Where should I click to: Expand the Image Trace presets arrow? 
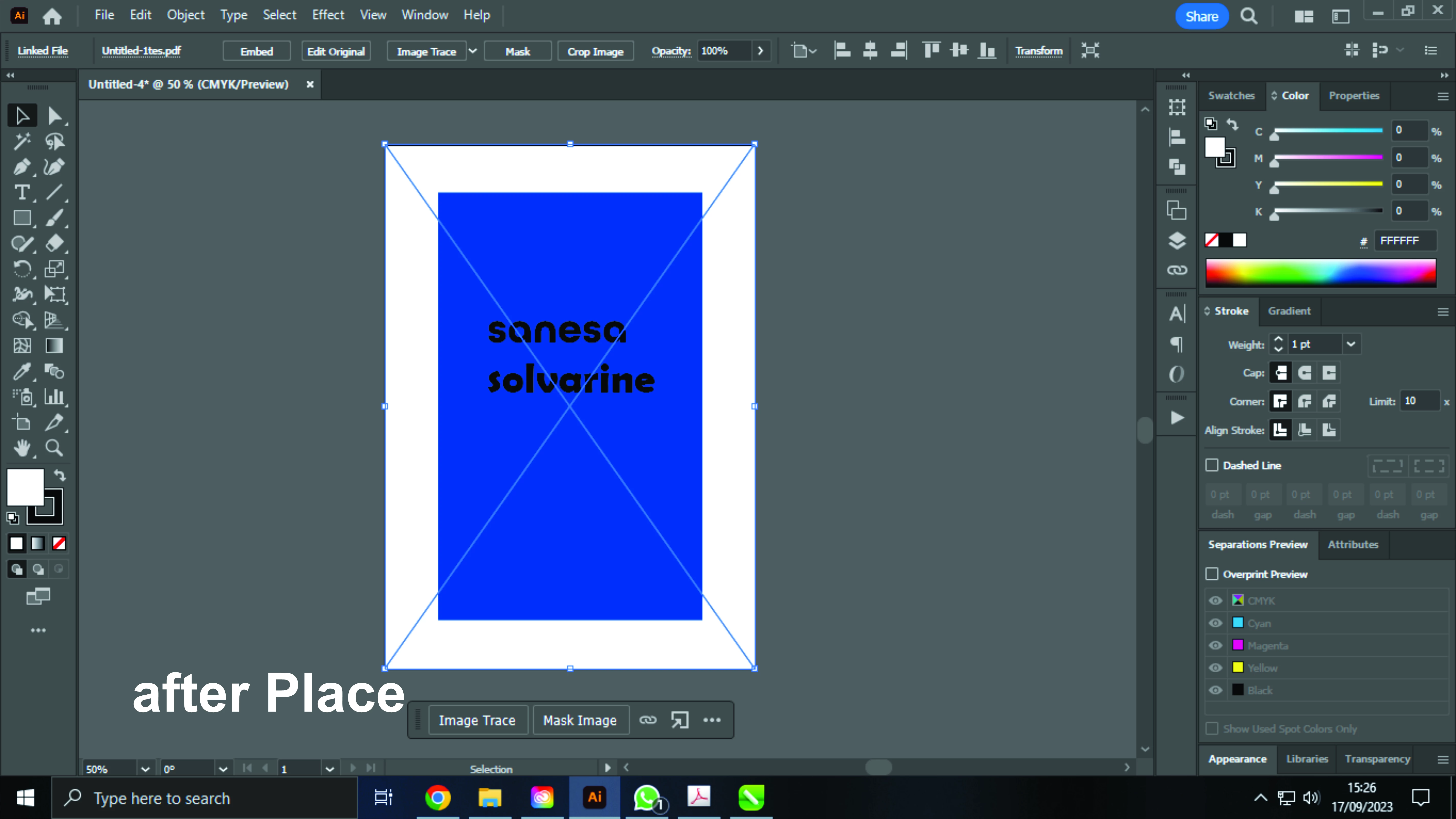click(x=472, y=51)
